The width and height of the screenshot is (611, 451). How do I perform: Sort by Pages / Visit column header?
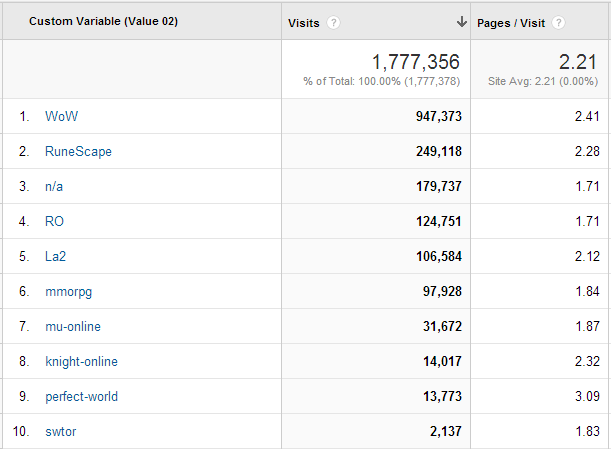[511, 23]
